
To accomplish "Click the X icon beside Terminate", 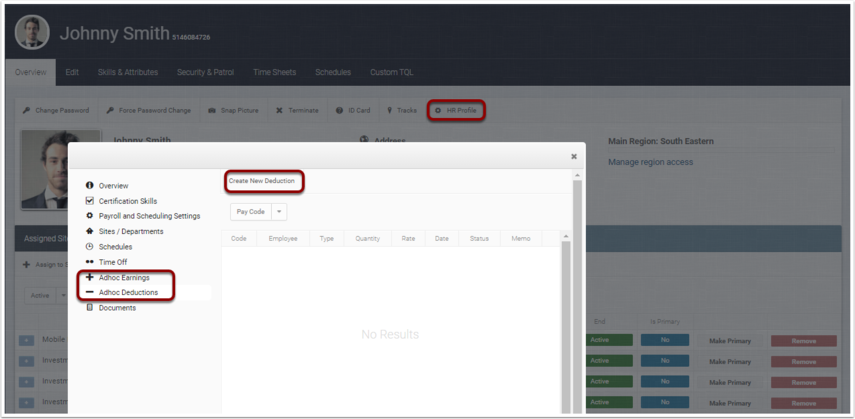I will click(279, 110).
